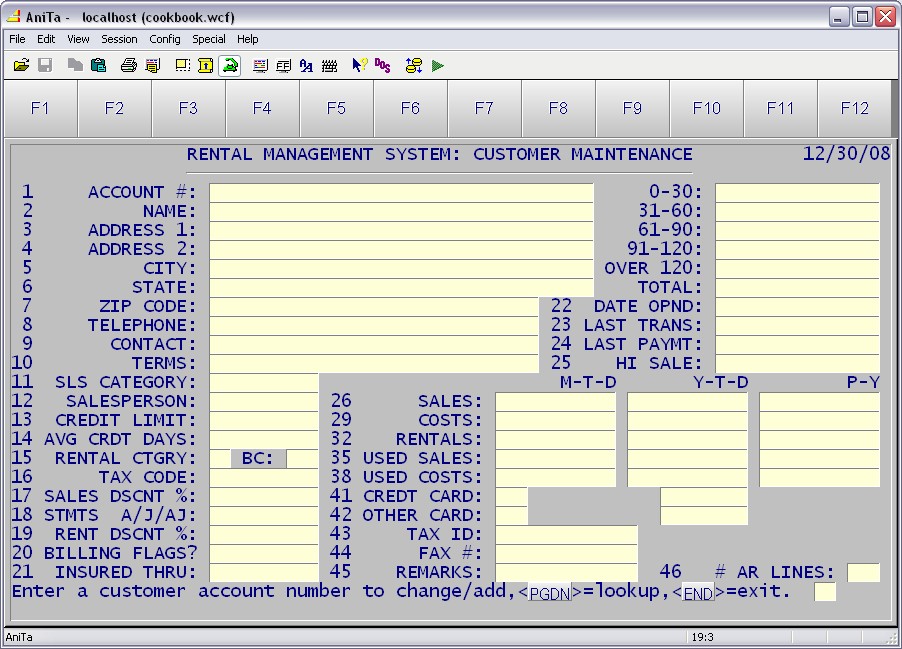Open the Help menu
Viewport: 902px width, 649px height.
tap(247, 39)
